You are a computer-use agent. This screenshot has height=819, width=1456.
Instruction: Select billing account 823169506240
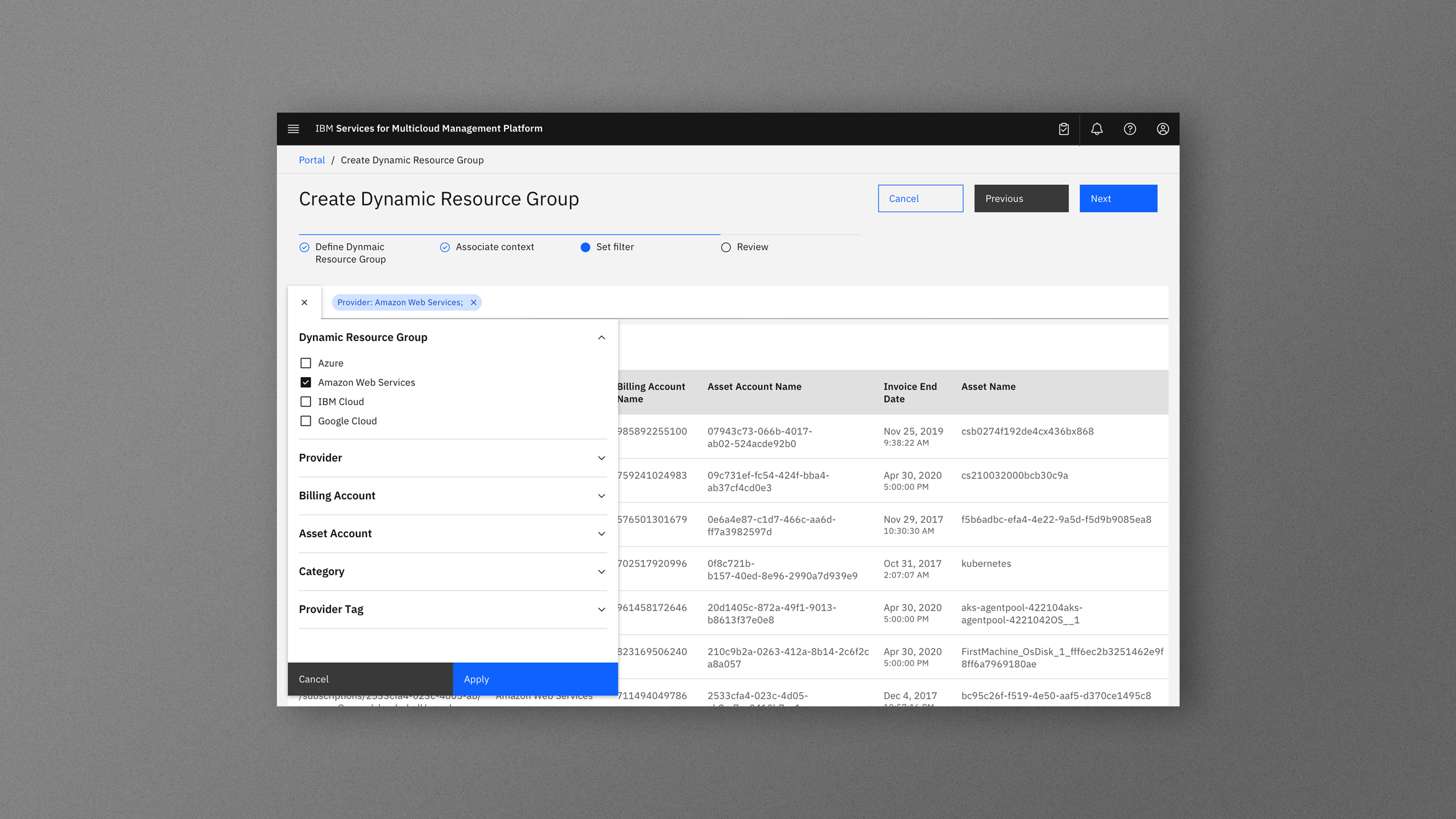click(x=652, y=652)
